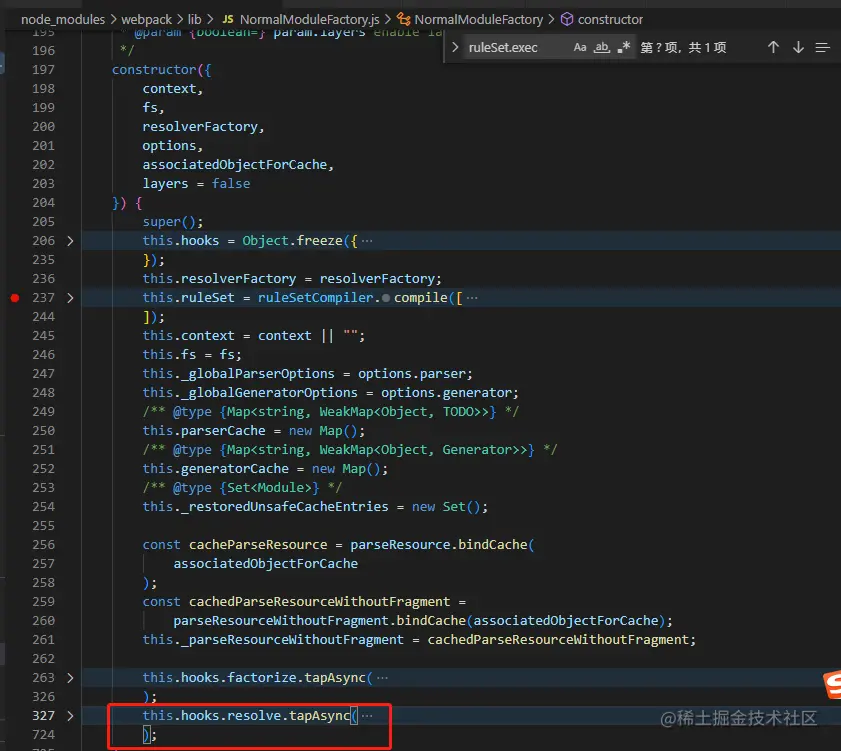This screenshot has height=751, width=841.
Task: Expand folded code at line 327
Action: point(69,716)
